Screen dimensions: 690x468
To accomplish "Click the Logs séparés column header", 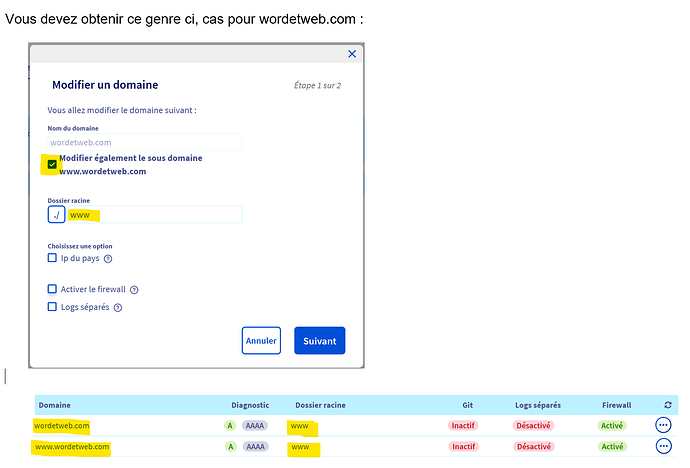I will coord(538,405).
